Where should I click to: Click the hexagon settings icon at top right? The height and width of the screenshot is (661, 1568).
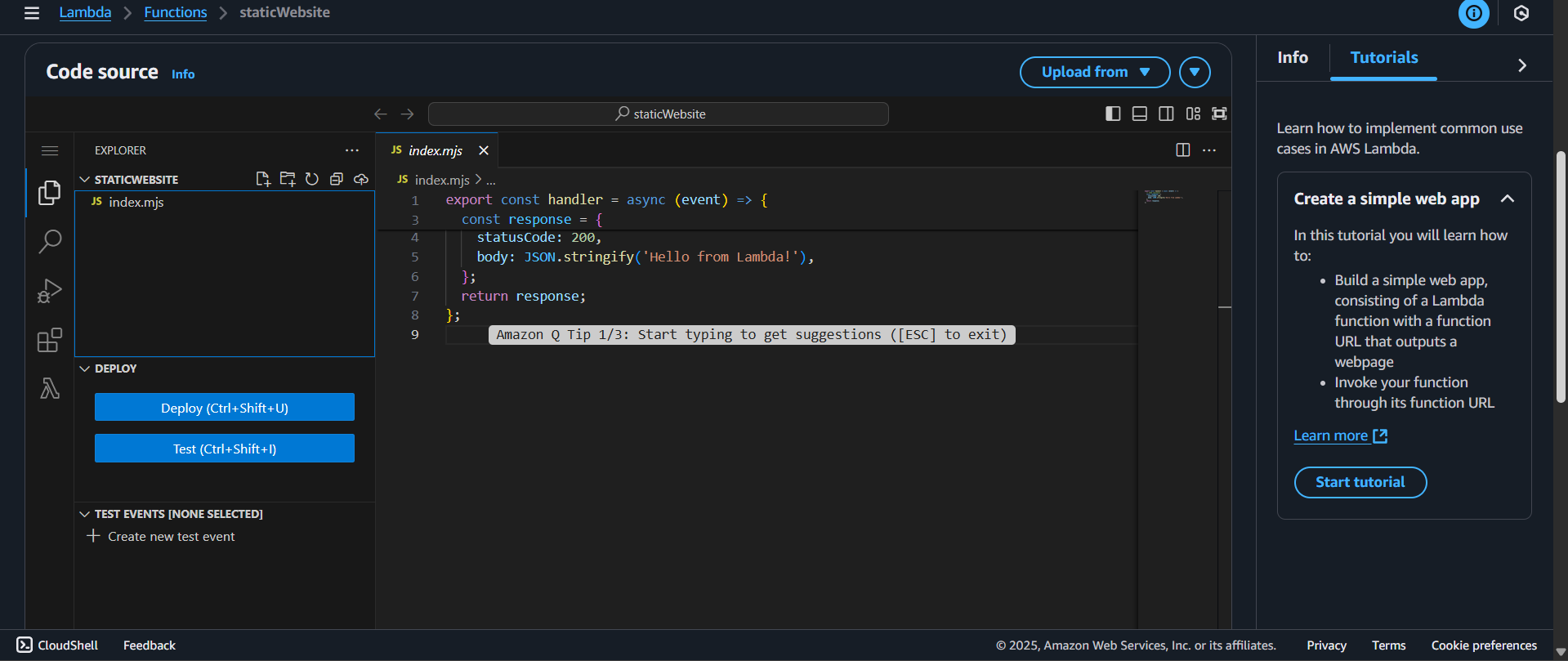click(1521, 13)
